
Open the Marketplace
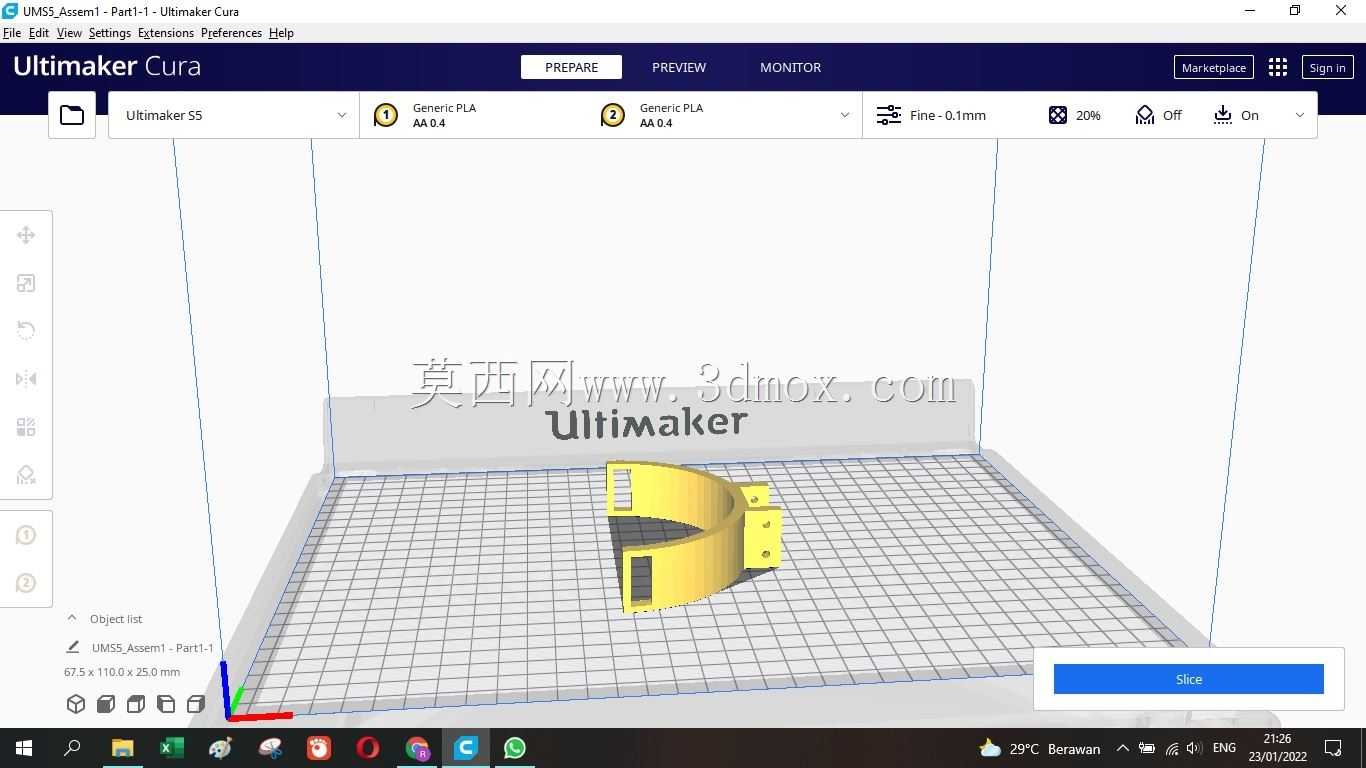pos(1213,67)
